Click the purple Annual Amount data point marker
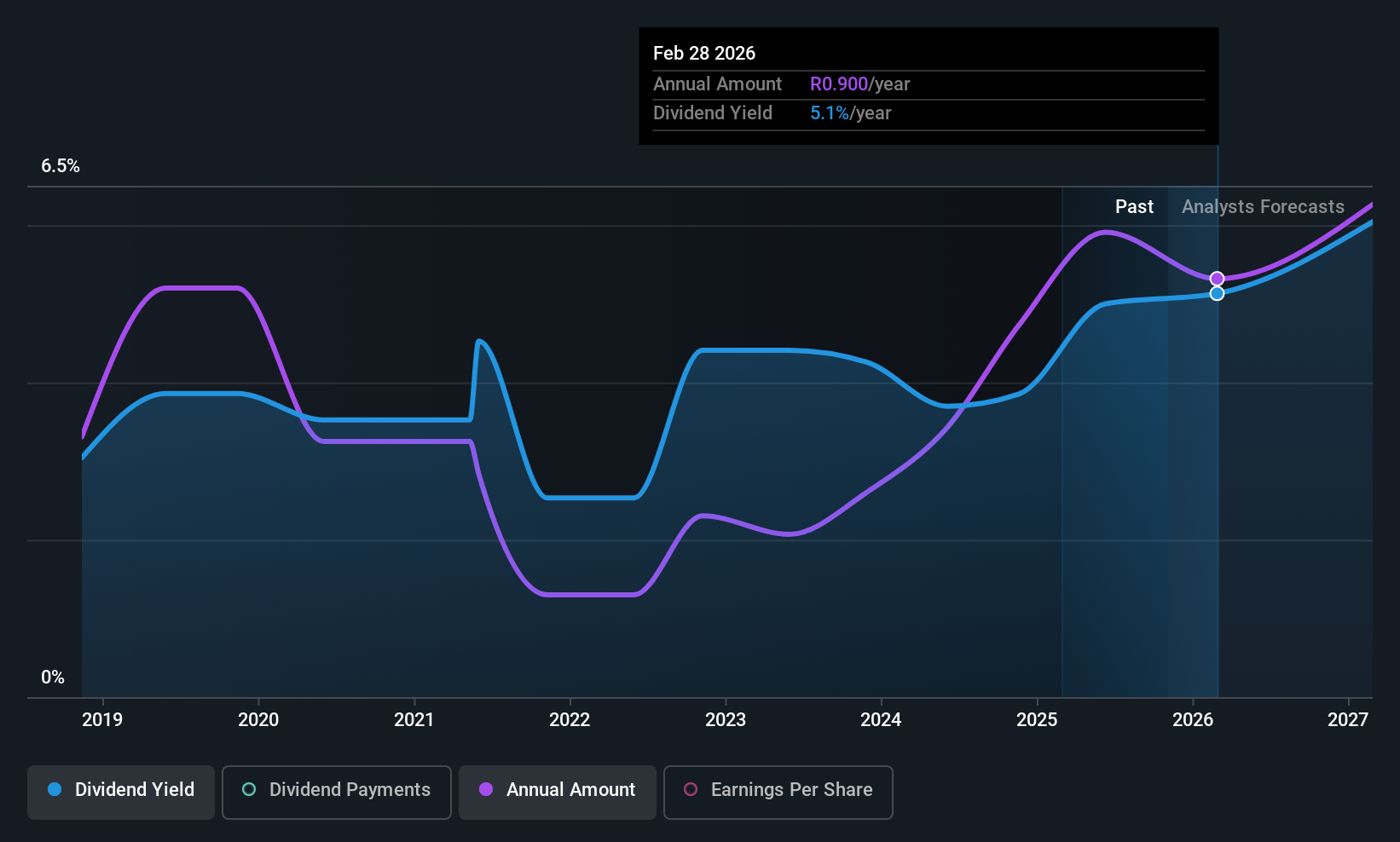1400x842 pixels. point(1218,279)
